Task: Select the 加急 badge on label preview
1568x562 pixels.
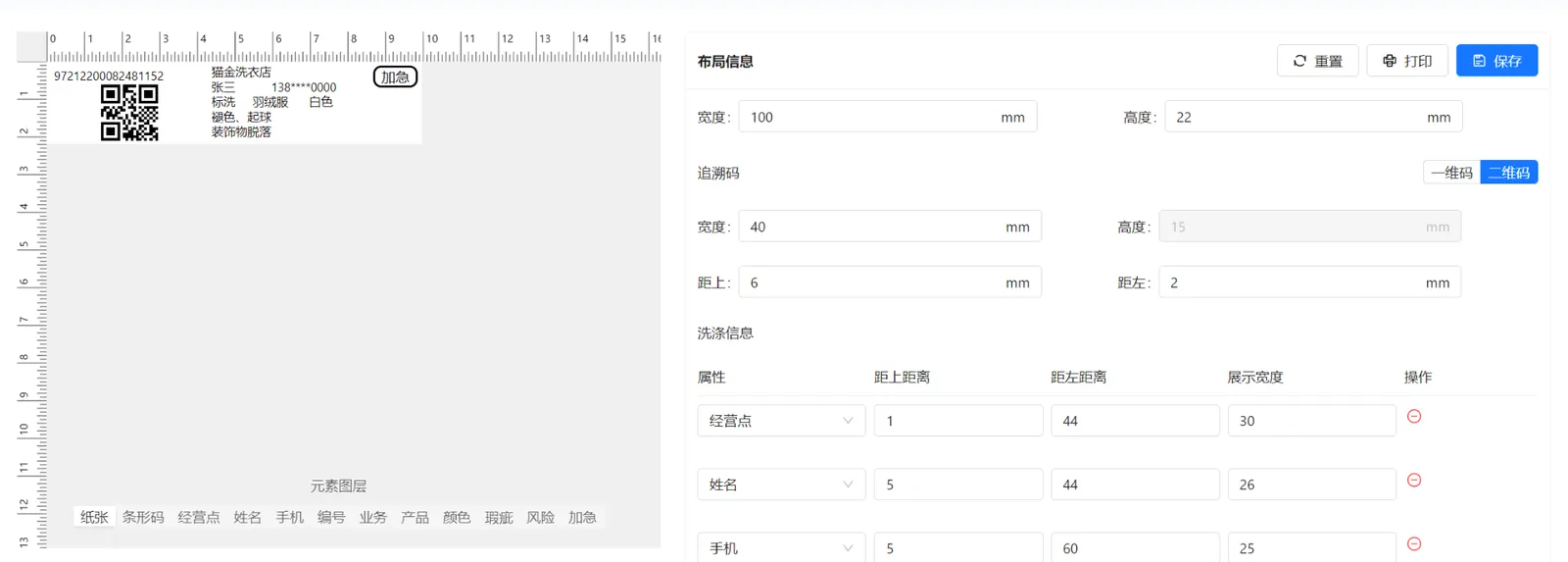Action: click(x=395, y=77)
